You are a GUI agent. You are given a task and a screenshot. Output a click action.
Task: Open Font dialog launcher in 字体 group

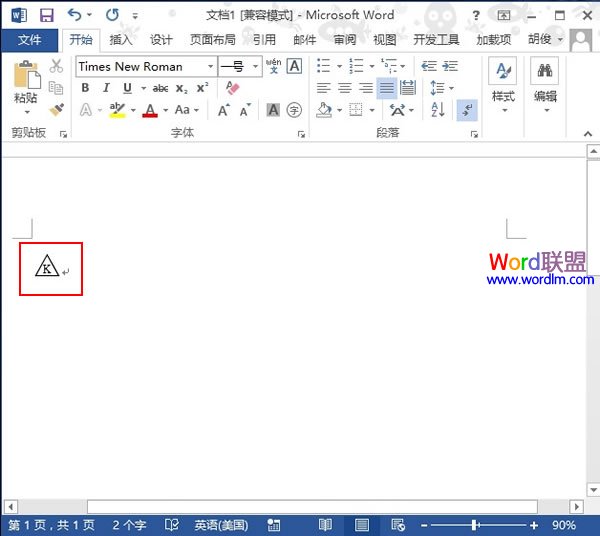coord(301,134)
